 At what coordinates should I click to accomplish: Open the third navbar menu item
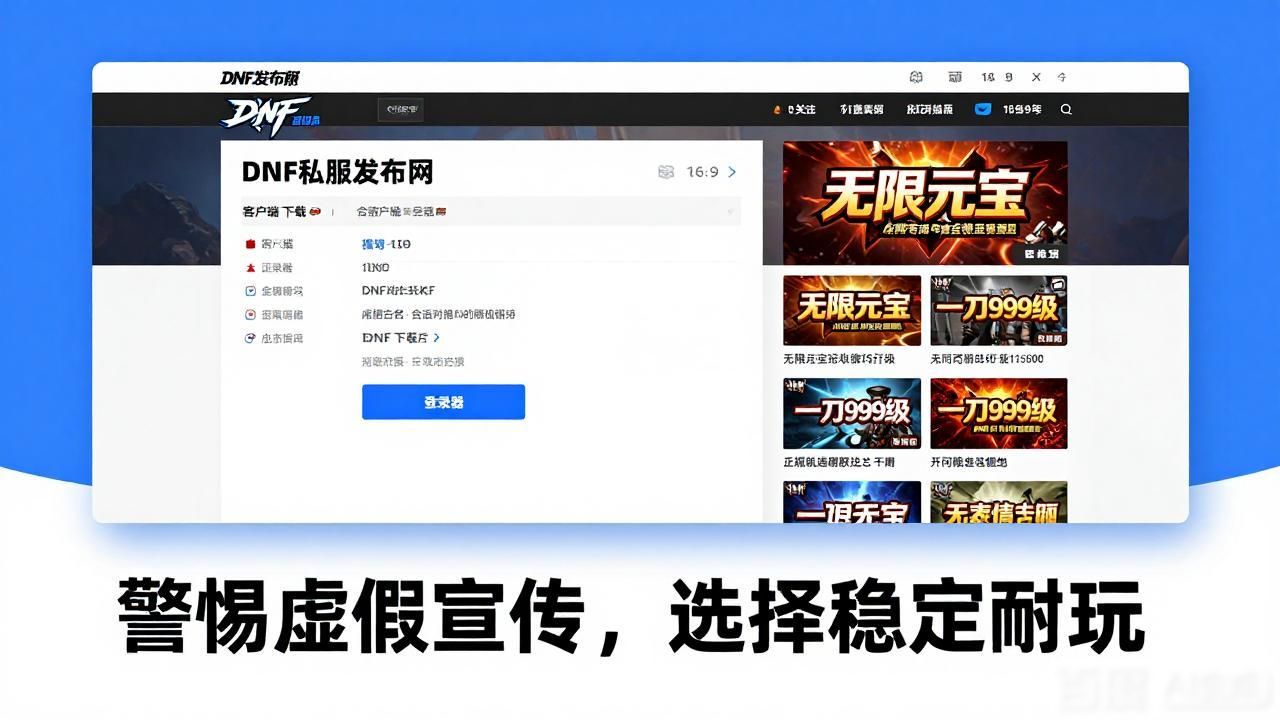[x=930, y=110]
